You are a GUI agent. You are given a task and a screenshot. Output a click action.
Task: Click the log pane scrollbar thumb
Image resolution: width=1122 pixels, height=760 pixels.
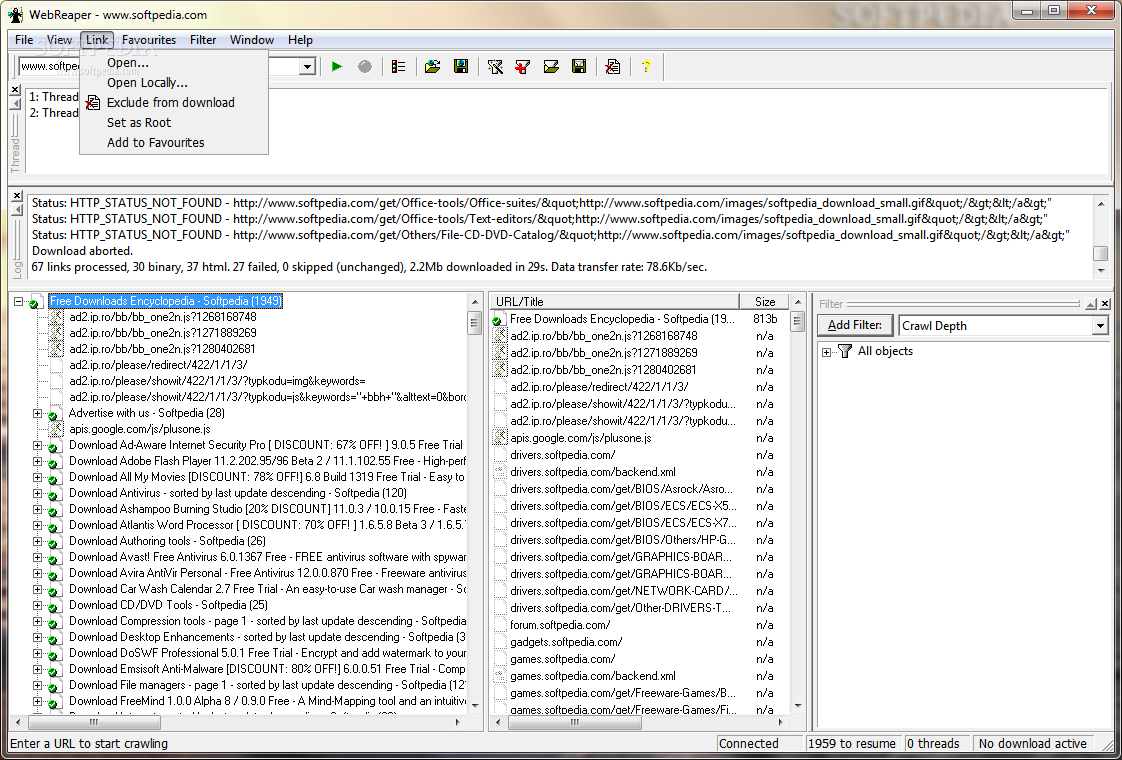point(1101,253)
